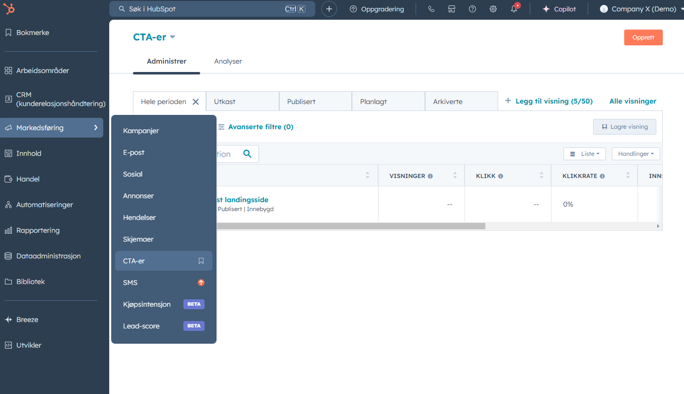Switch to the Analyser tab
The height and width of the screenshot is (394, 684).
[228, 62]
